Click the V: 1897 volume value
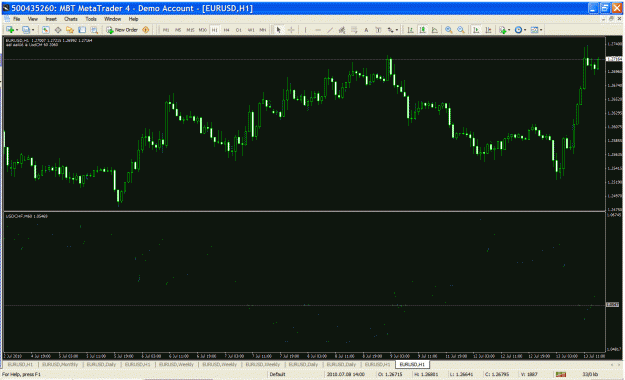 (x=529, y=374)
